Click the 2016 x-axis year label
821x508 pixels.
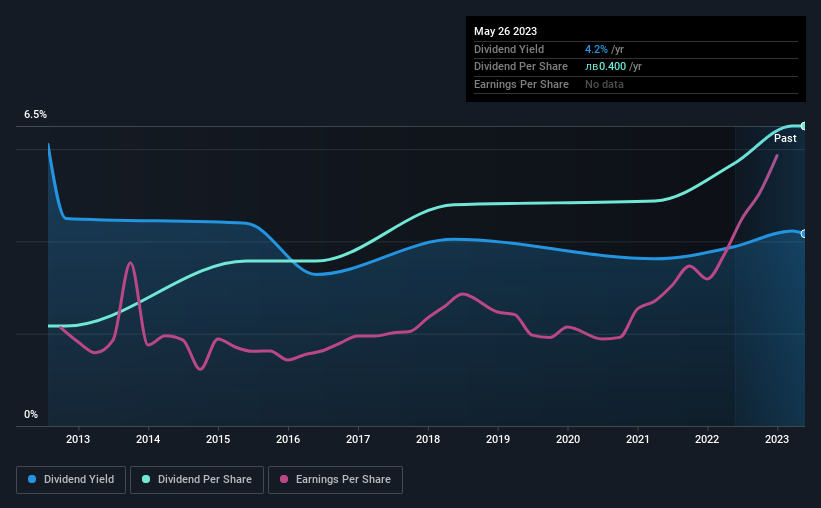288,439
